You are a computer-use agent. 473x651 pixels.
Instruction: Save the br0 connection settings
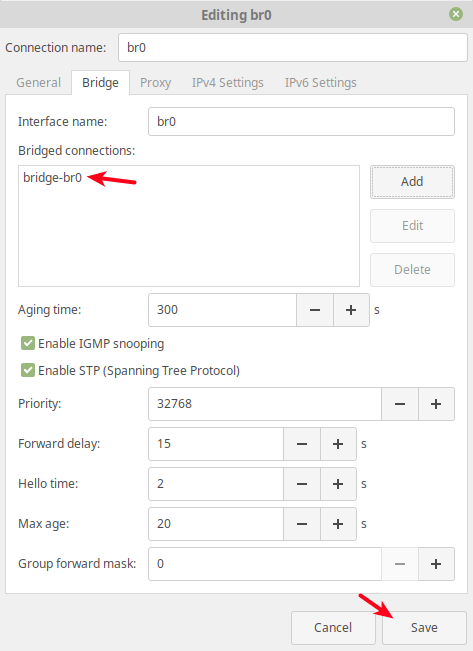(424, 627)
